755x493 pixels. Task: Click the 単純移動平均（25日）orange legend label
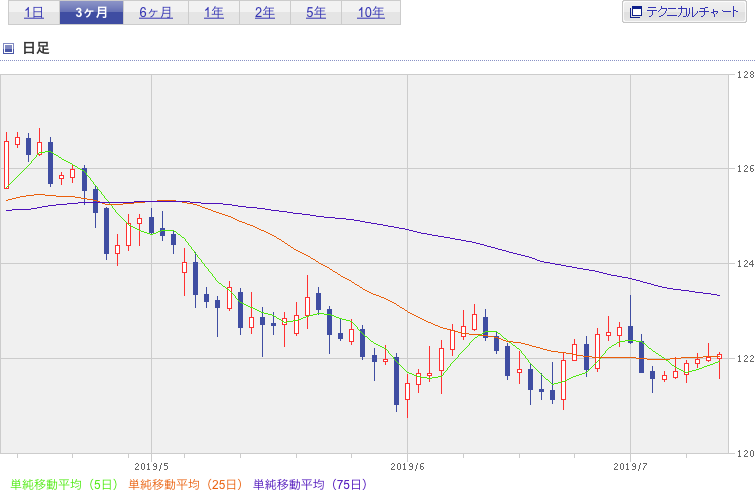(185, 484)
